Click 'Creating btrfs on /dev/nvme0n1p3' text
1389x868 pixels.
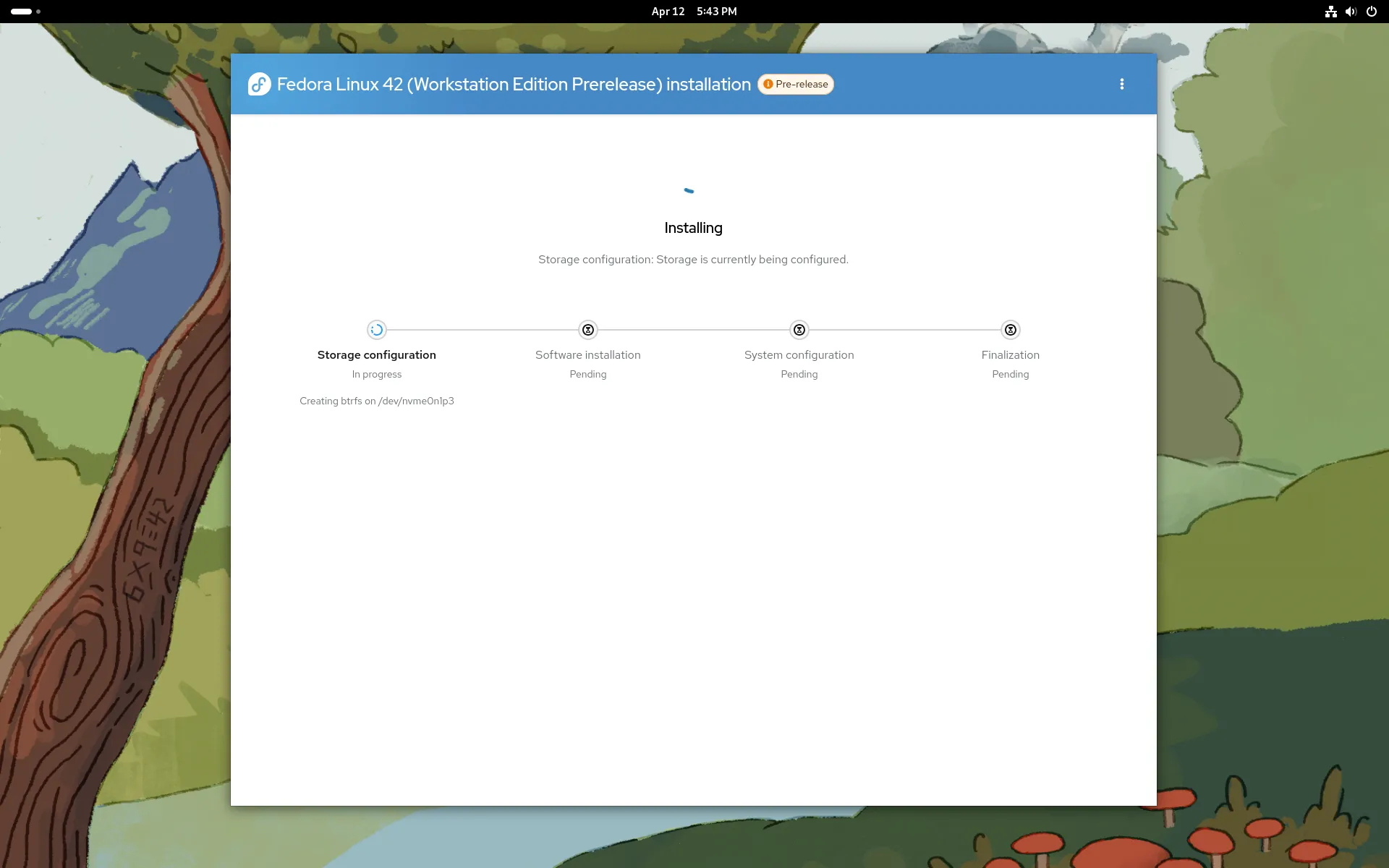(377, 401)
